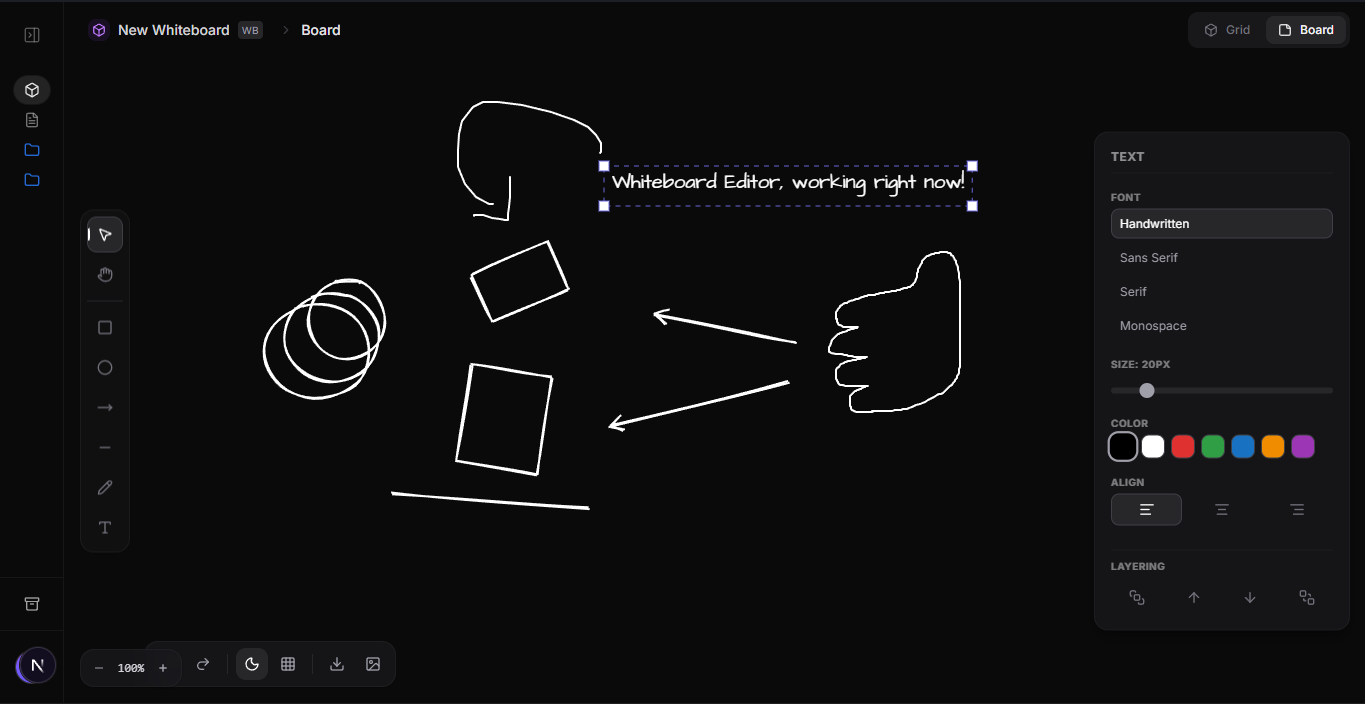Screen dimensions: 1365x704
Task: Choose the Sans Serif font option
Action: pyautogui.click(x=1148, y=257)
